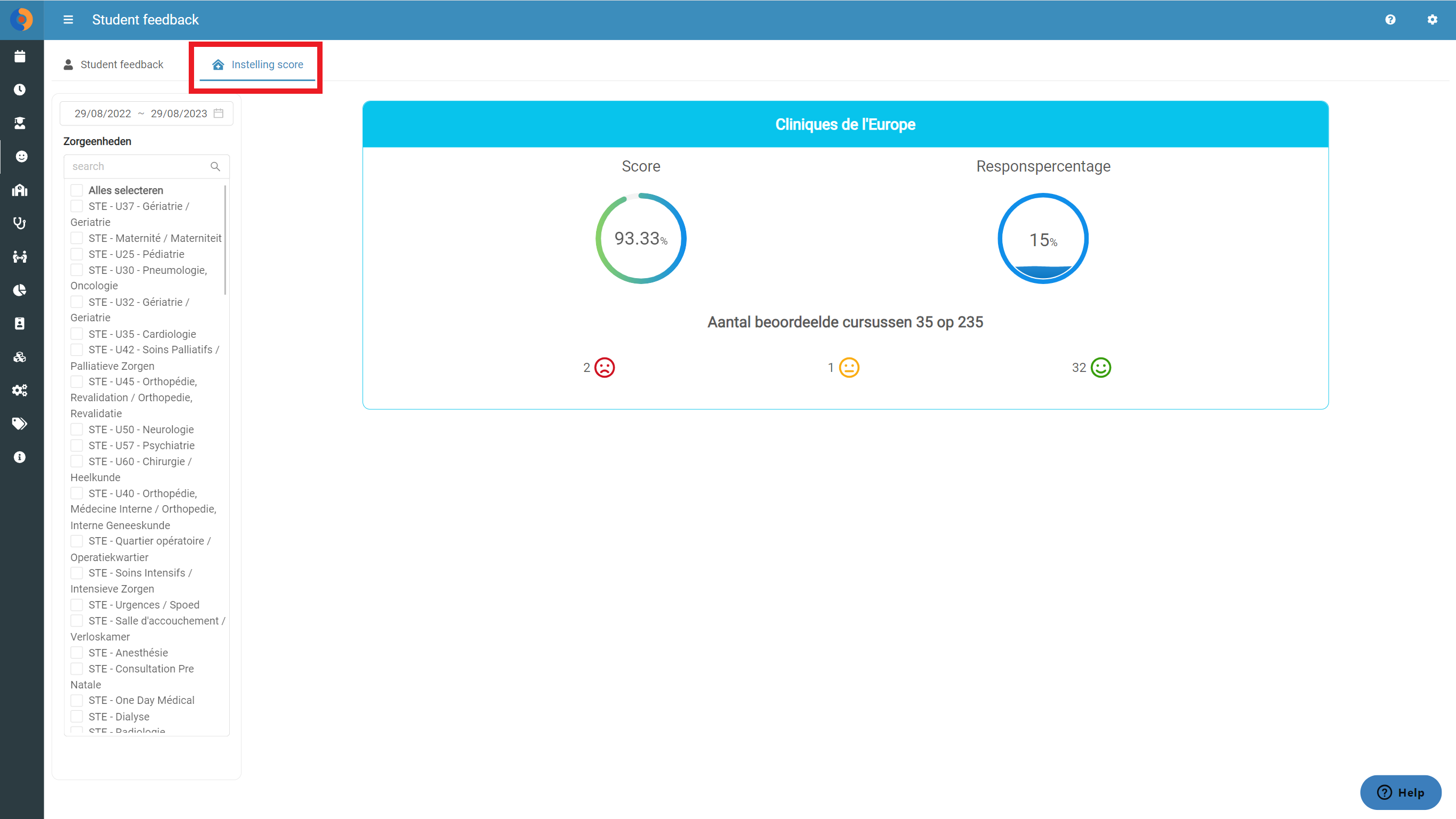Viewport: 1456px width, 819px height.
Task: Open the graduate student icon in sidebar
Action: coord(20,123)
